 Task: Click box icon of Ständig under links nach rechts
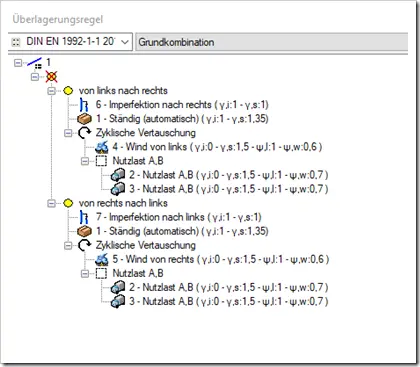(84, 119)
